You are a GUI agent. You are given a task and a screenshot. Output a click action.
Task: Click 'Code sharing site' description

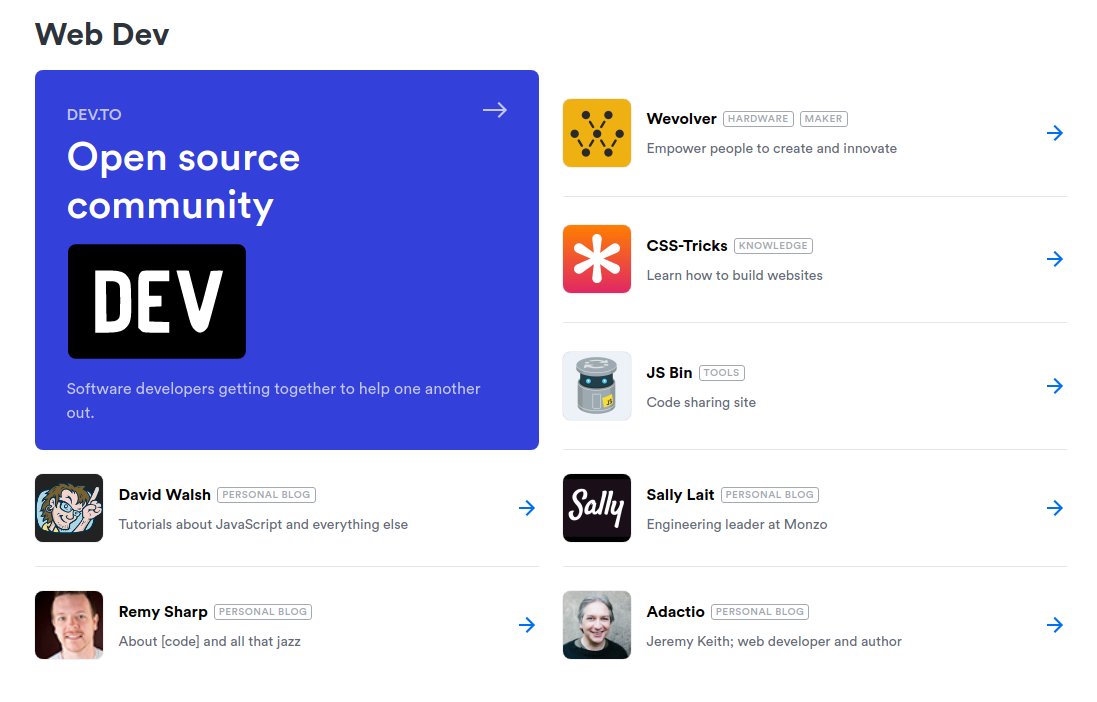(701, 402)
